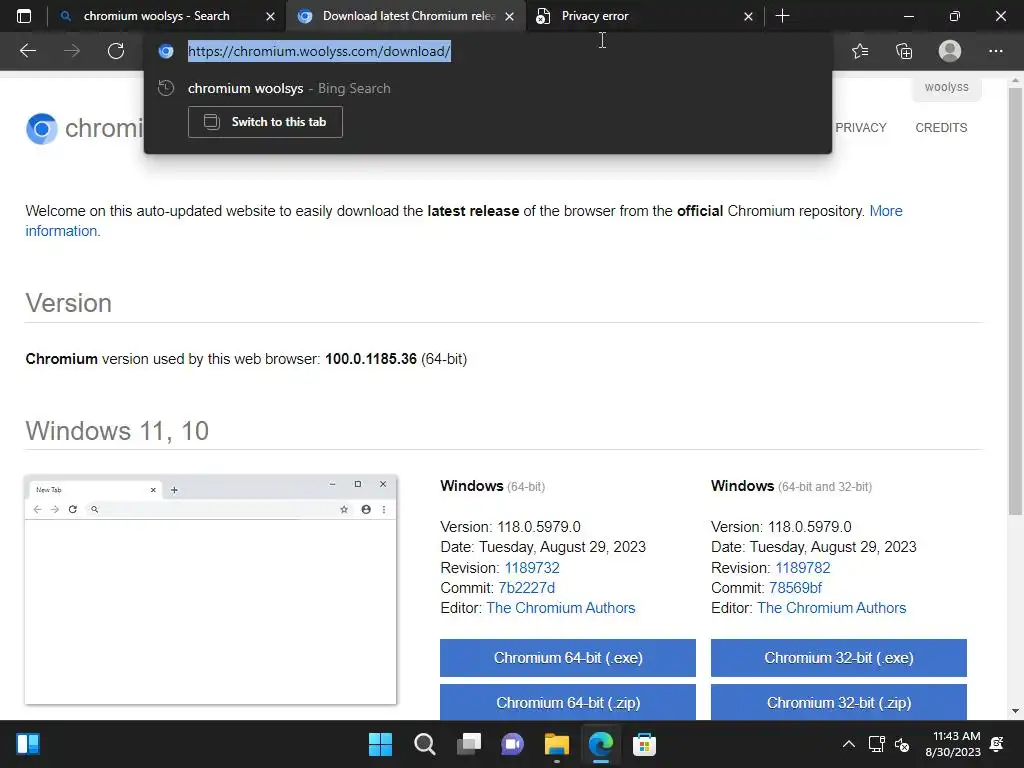The height and width of the screenshot is (768, 1024).
Task: Select the chromium woolsys Bing Search suggestion
Action: 487,88
